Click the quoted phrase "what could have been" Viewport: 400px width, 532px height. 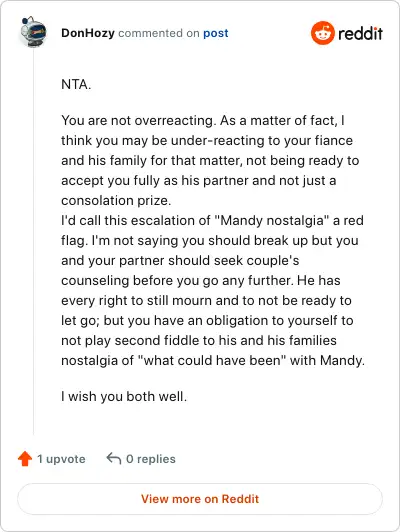coord(212,360)
